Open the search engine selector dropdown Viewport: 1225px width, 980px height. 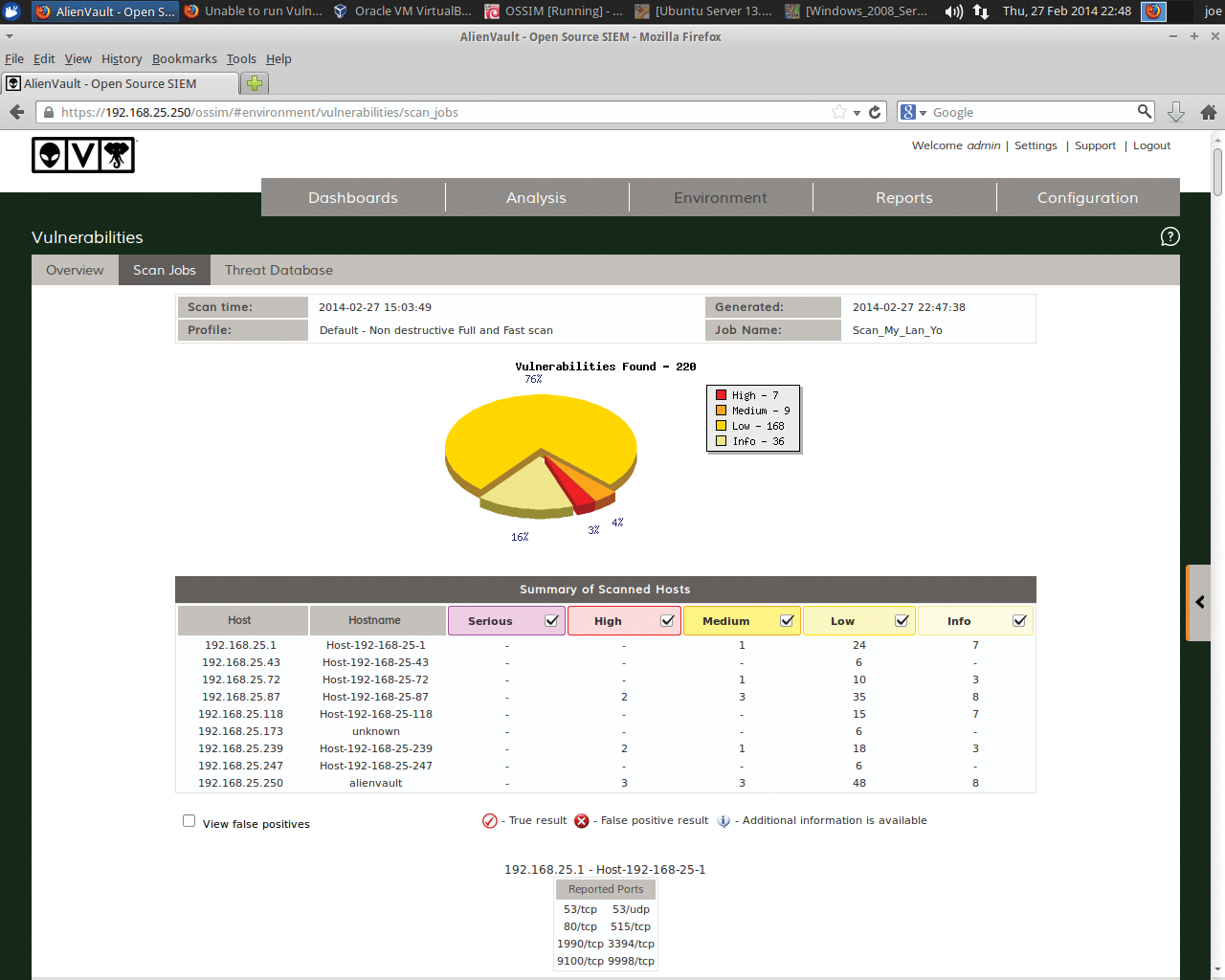914,112
